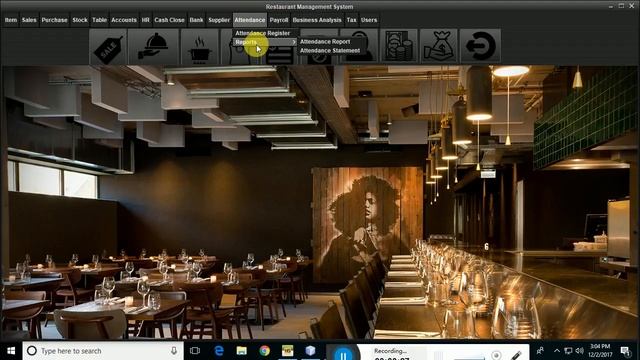The image size is (640, 360).
Task: Open the Business Analysis menu
Action: [317, 20]
